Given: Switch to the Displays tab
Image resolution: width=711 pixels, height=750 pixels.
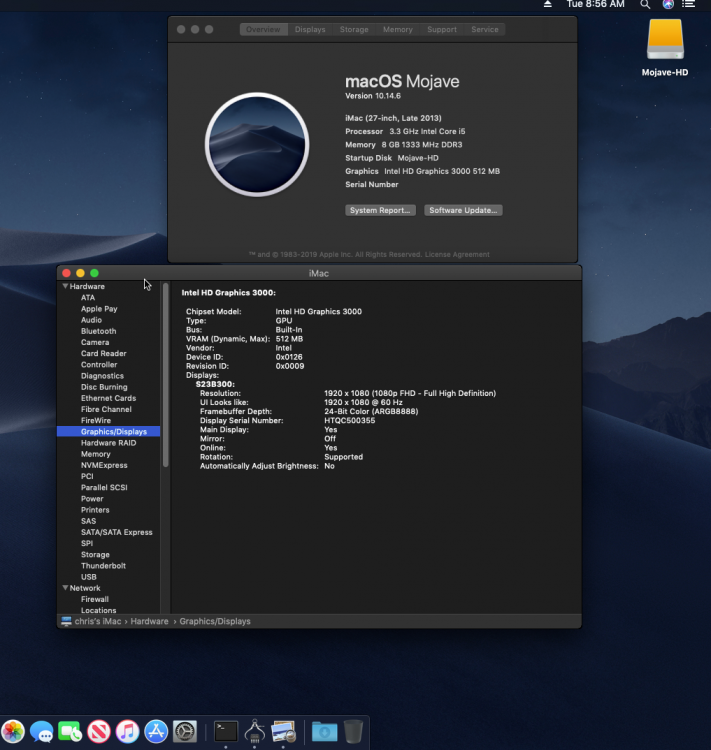Looking at the screenshot, I should click(310, 30).
